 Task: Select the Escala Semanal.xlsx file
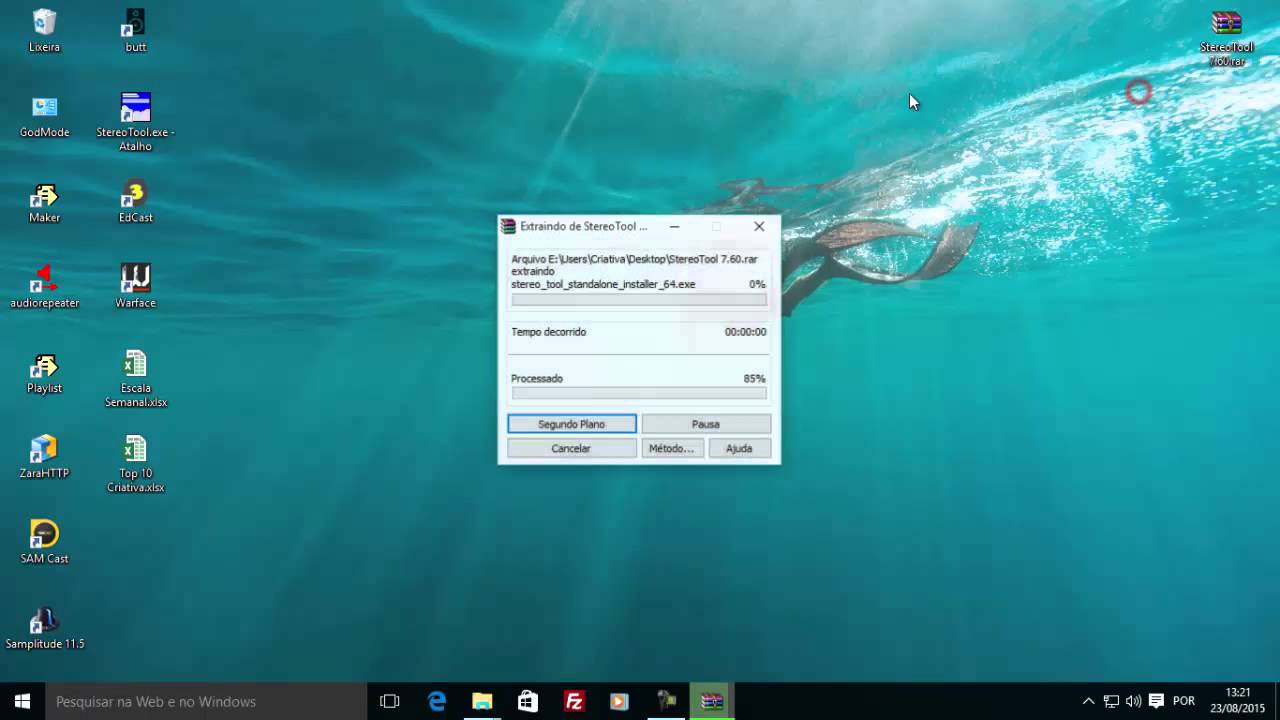135,378
